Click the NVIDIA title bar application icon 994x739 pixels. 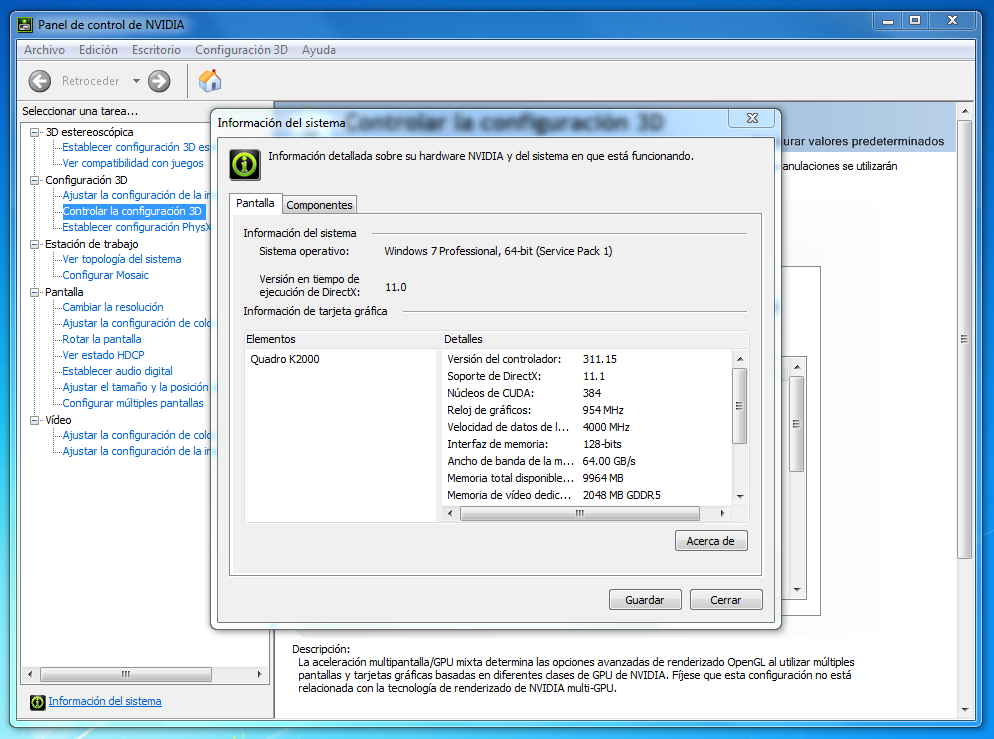[25, 25]
